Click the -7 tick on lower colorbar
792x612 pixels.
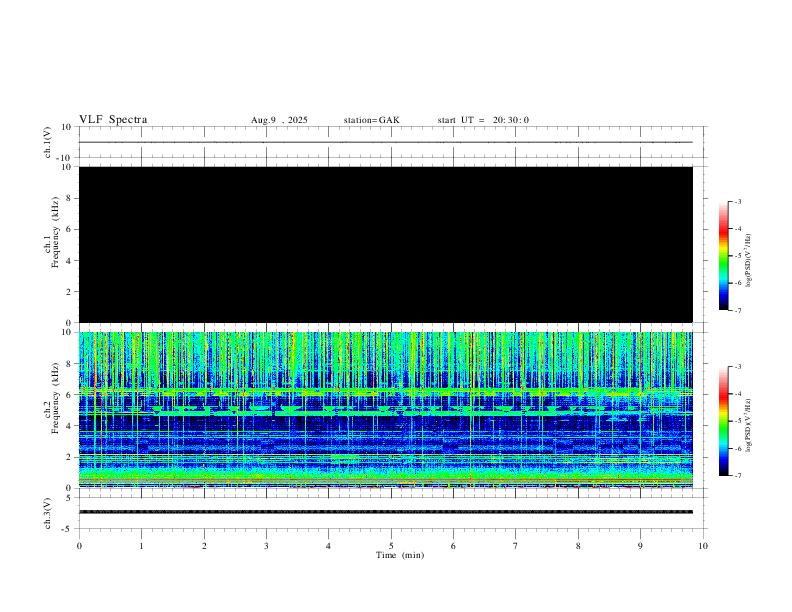click(x=739, y=476)
